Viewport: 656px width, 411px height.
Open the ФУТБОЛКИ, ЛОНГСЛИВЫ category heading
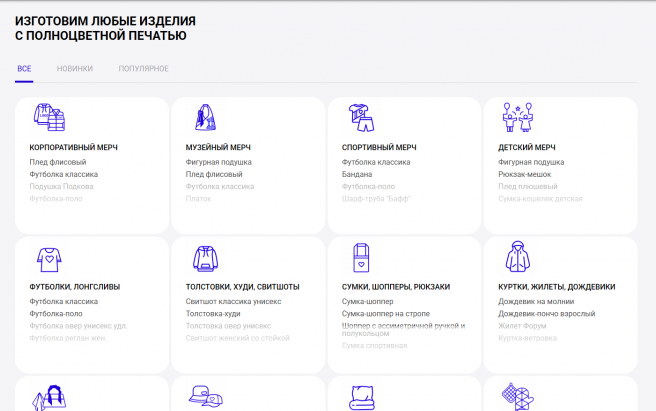(x=75, y=287)
